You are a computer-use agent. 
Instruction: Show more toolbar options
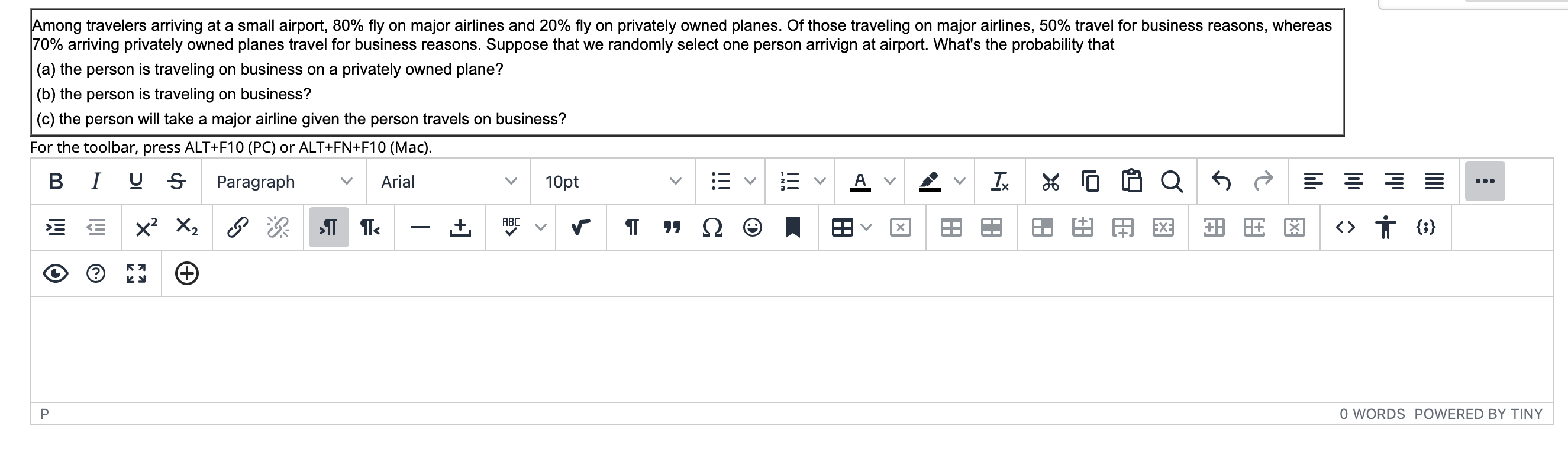point(1485,180)
